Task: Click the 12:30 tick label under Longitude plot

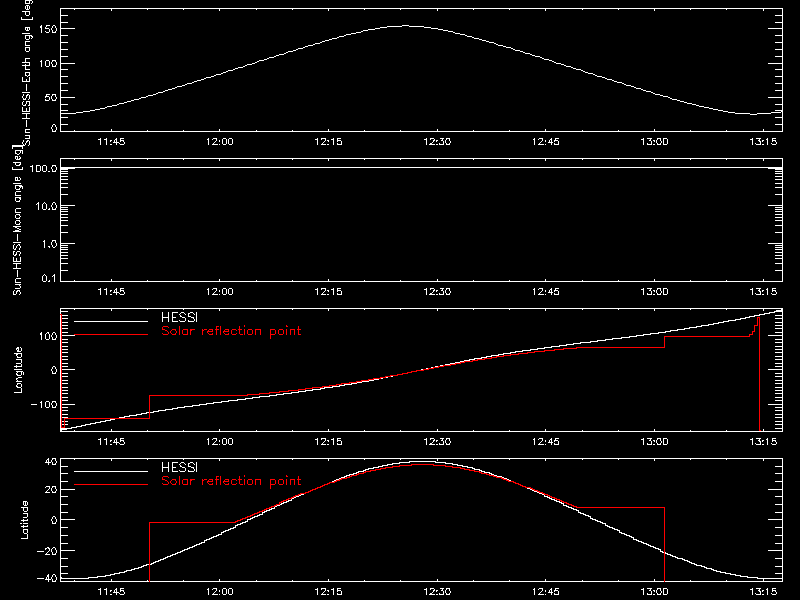Action: tap(437, 442)
